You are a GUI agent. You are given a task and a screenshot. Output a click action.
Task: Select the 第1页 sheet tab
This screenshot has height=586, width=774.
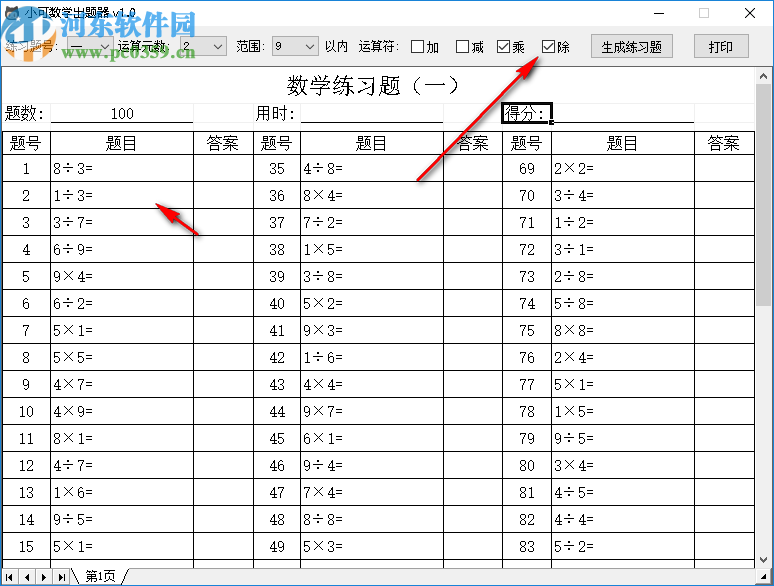(x=100, y=576)
